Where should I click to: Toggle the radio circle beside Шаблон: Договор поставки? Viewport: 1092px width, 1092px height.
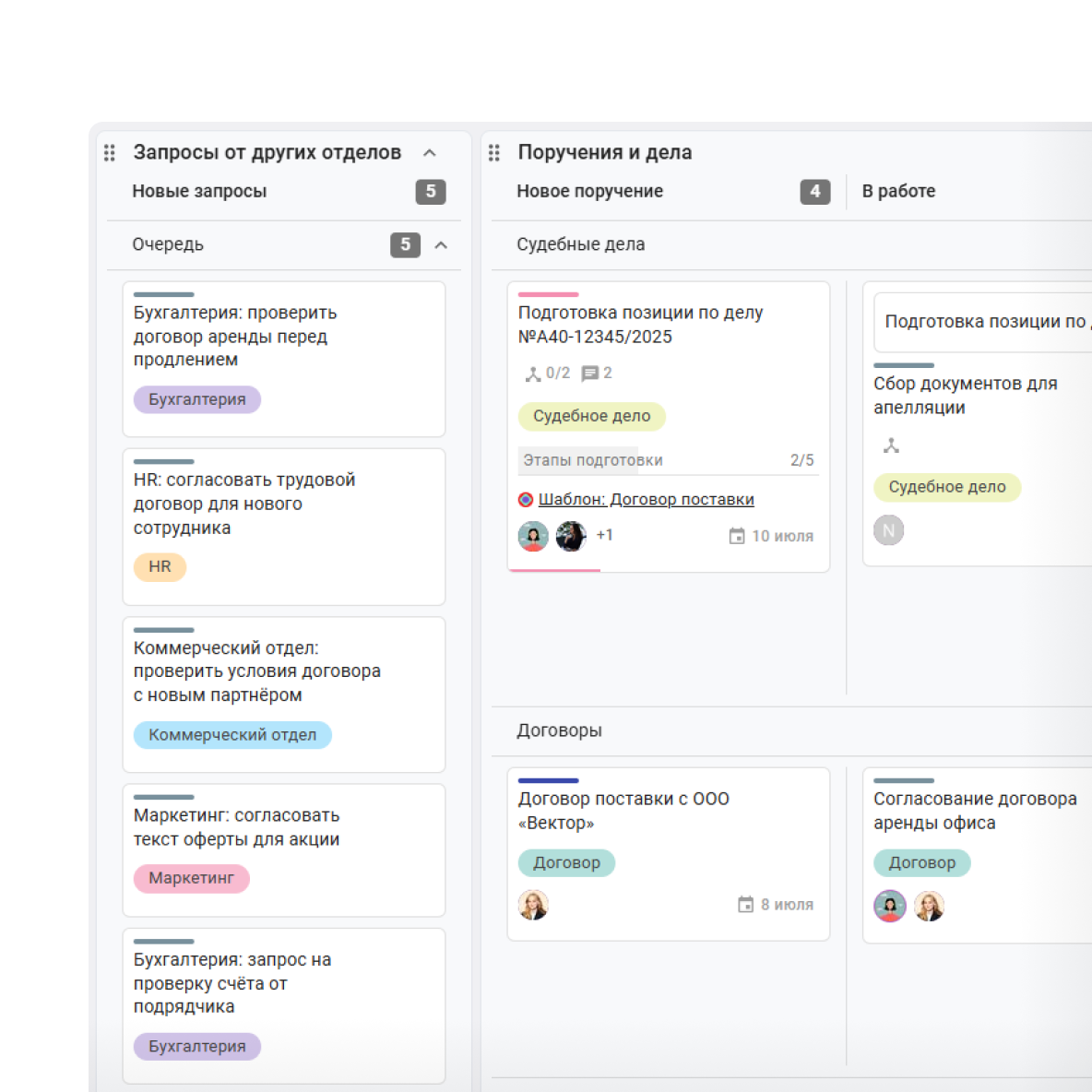coord(525,499)
